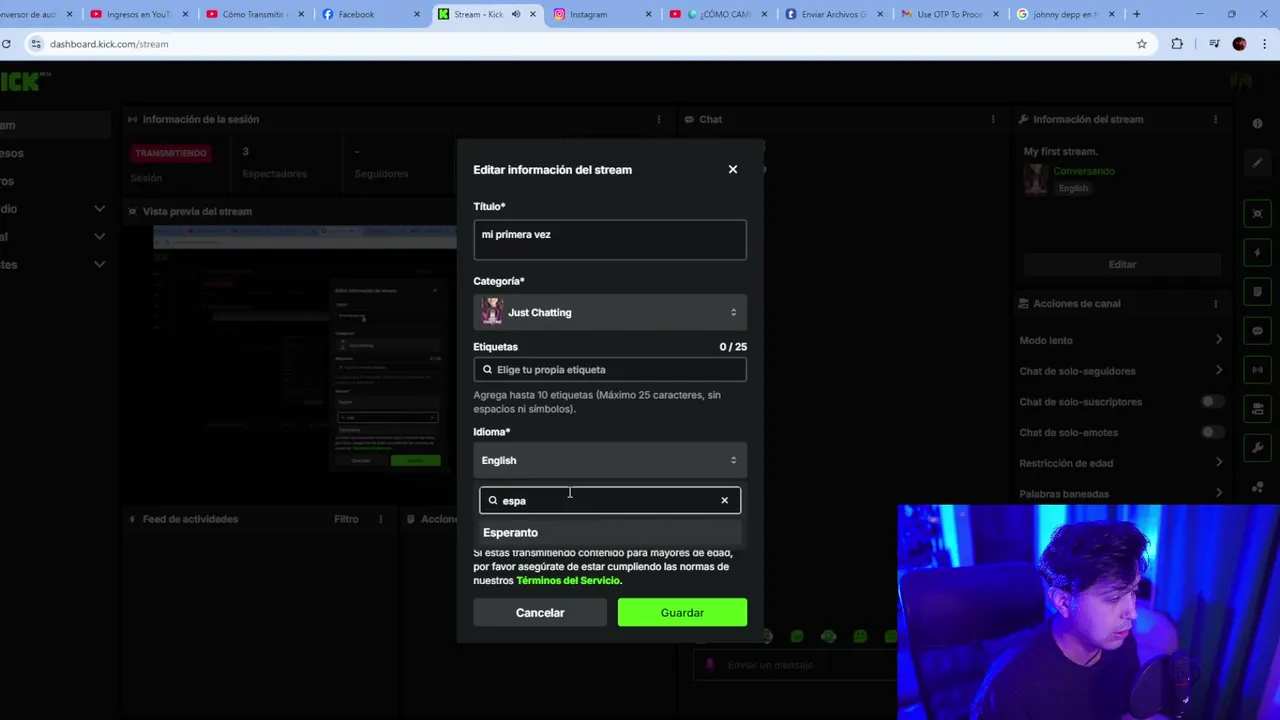Mute the Stream - Kick tab audio
This screenshot has width=1280, height=720.
[516, 14]
